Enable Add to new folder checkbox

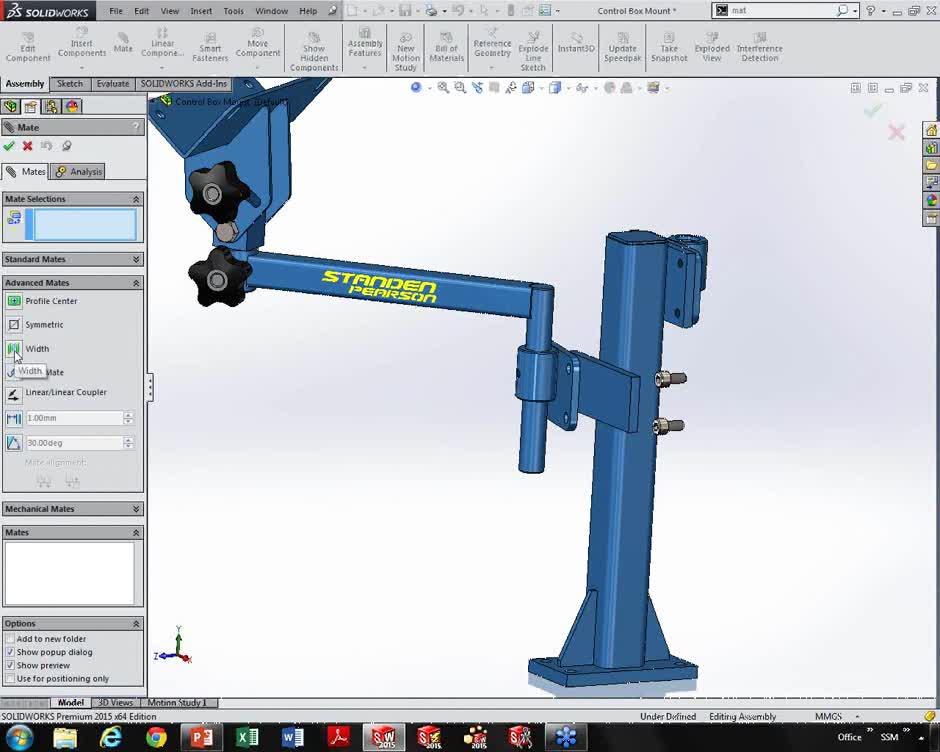[x=10, y=639]
